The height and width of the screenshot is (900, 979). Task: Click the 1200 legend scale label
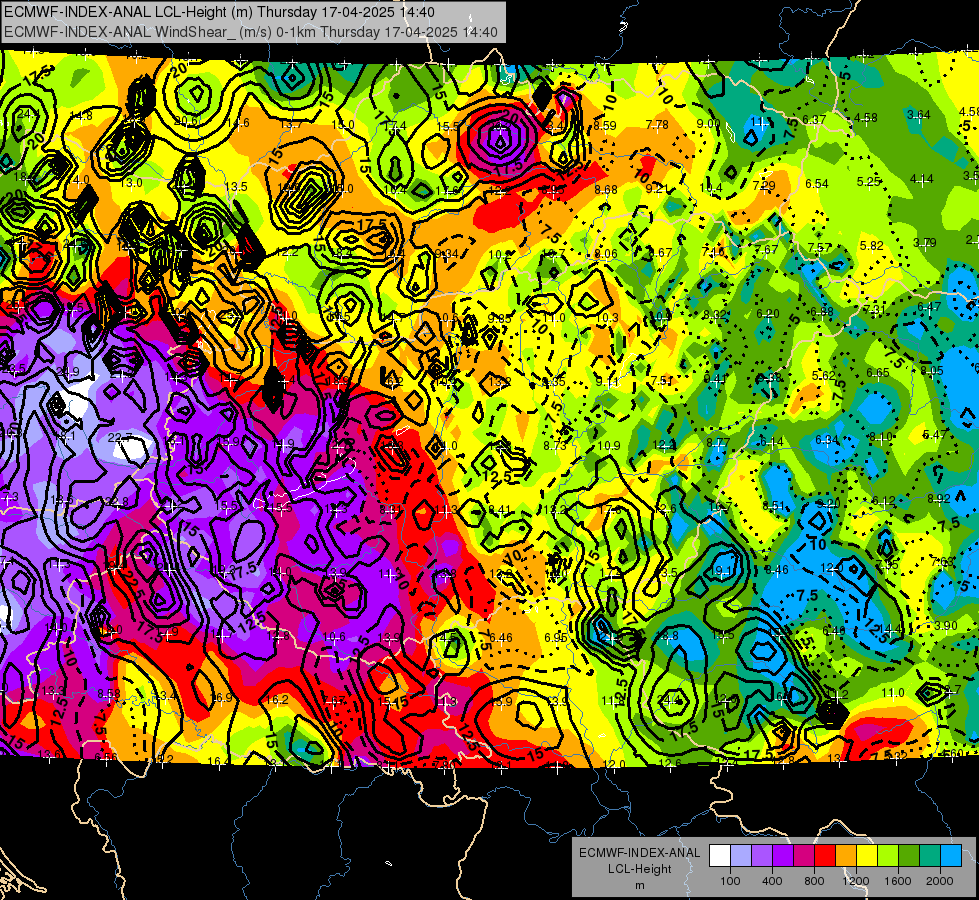pos(856,881)
